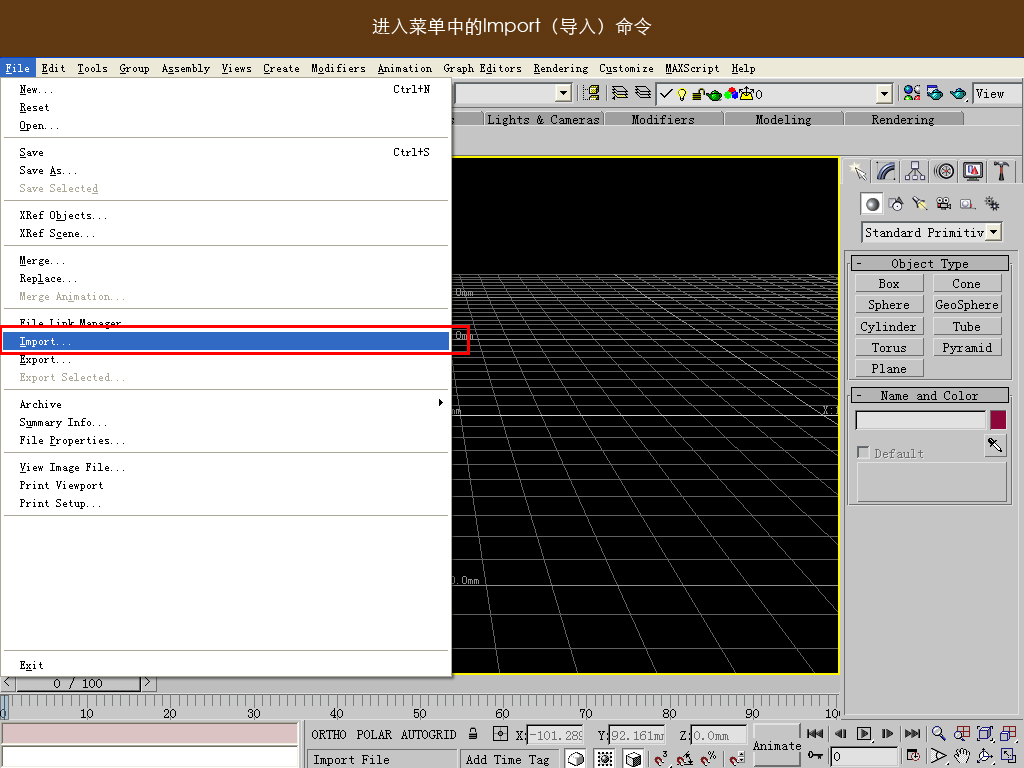Click the Min/Max toggle viewport icon
Screen dimensions: 1024x768
[x=1008, y=756]
